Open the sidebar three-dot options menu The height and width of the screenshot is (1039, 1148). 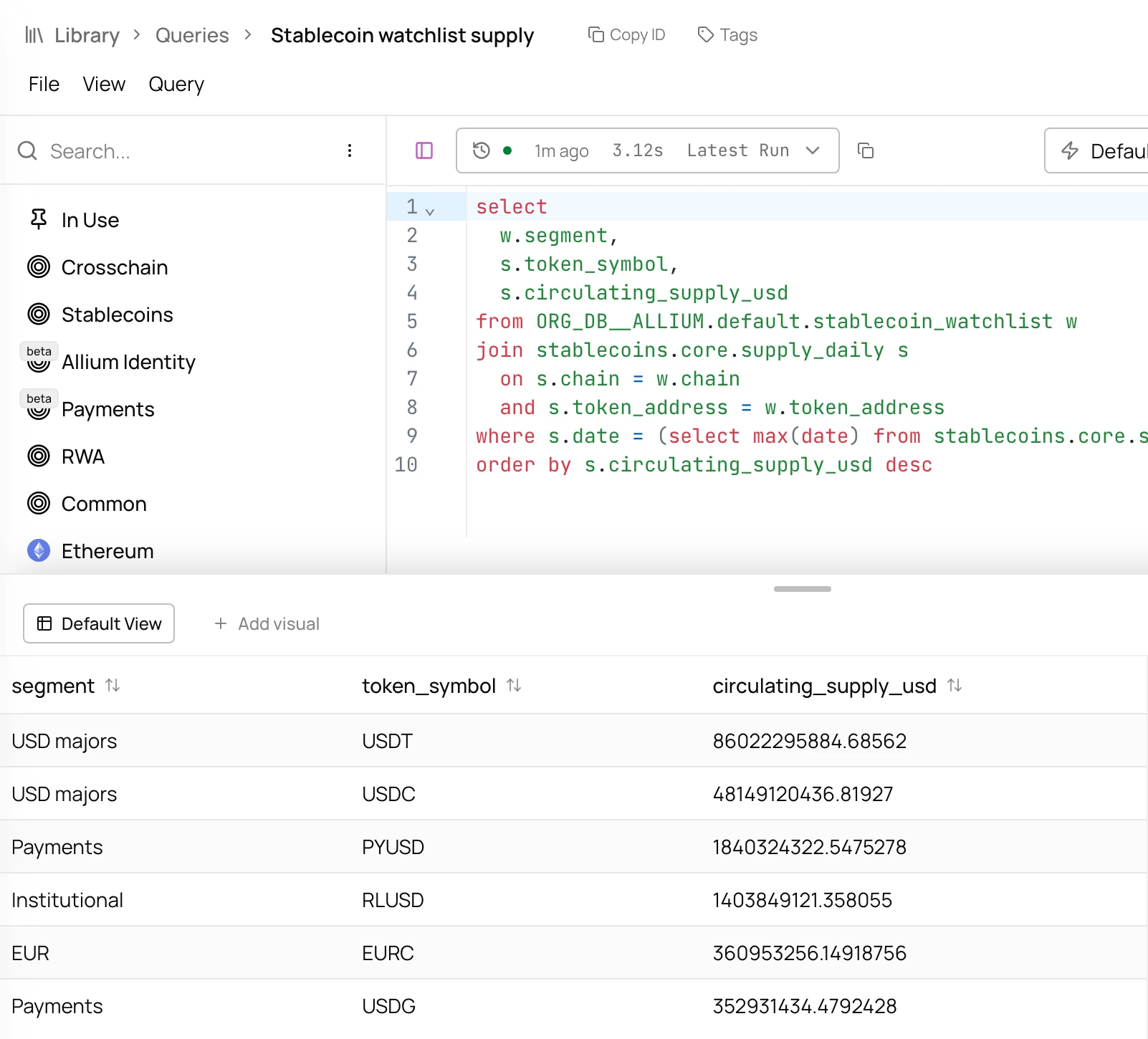[350, 150]
